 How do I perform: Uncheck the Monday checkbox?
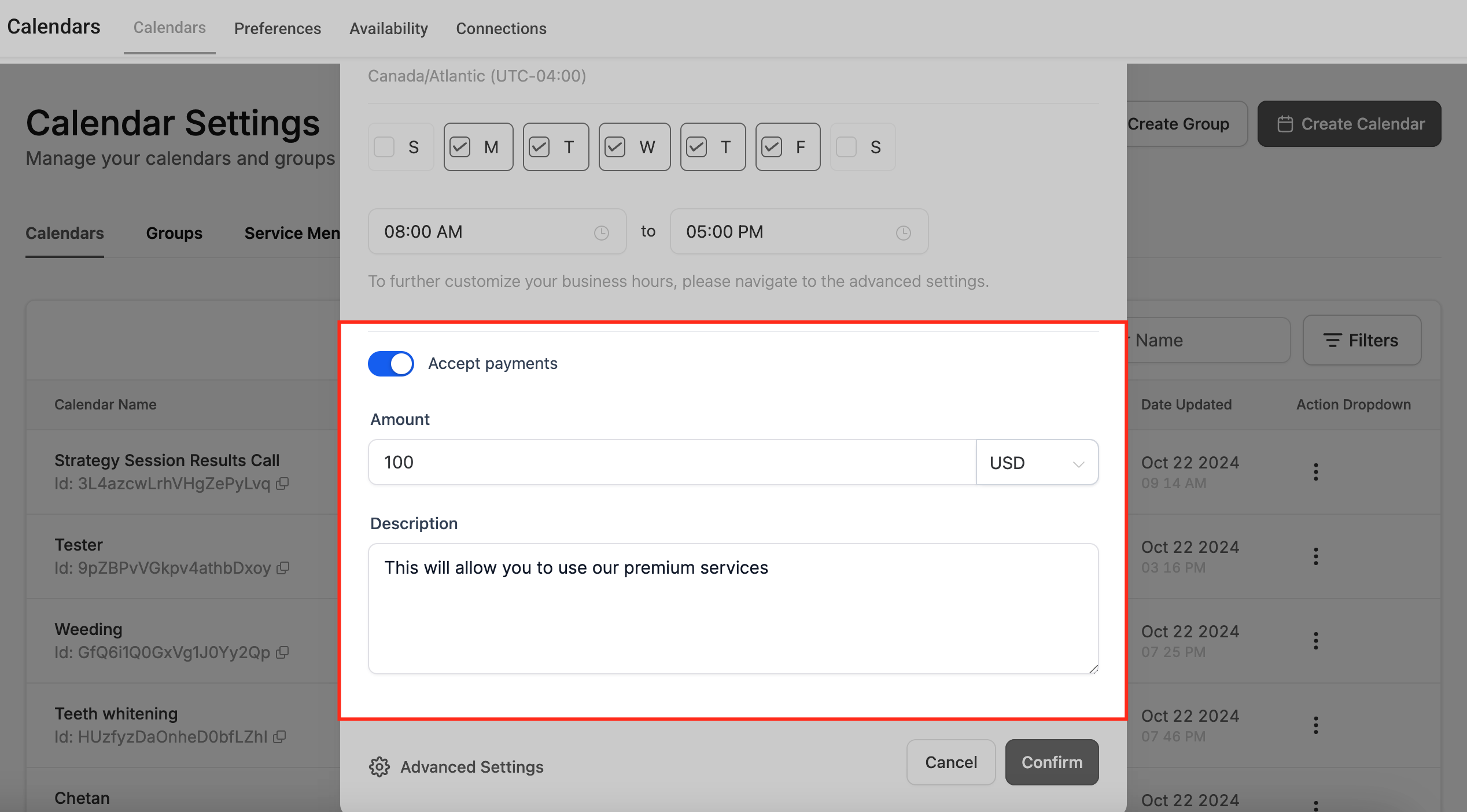click(460, 147)
